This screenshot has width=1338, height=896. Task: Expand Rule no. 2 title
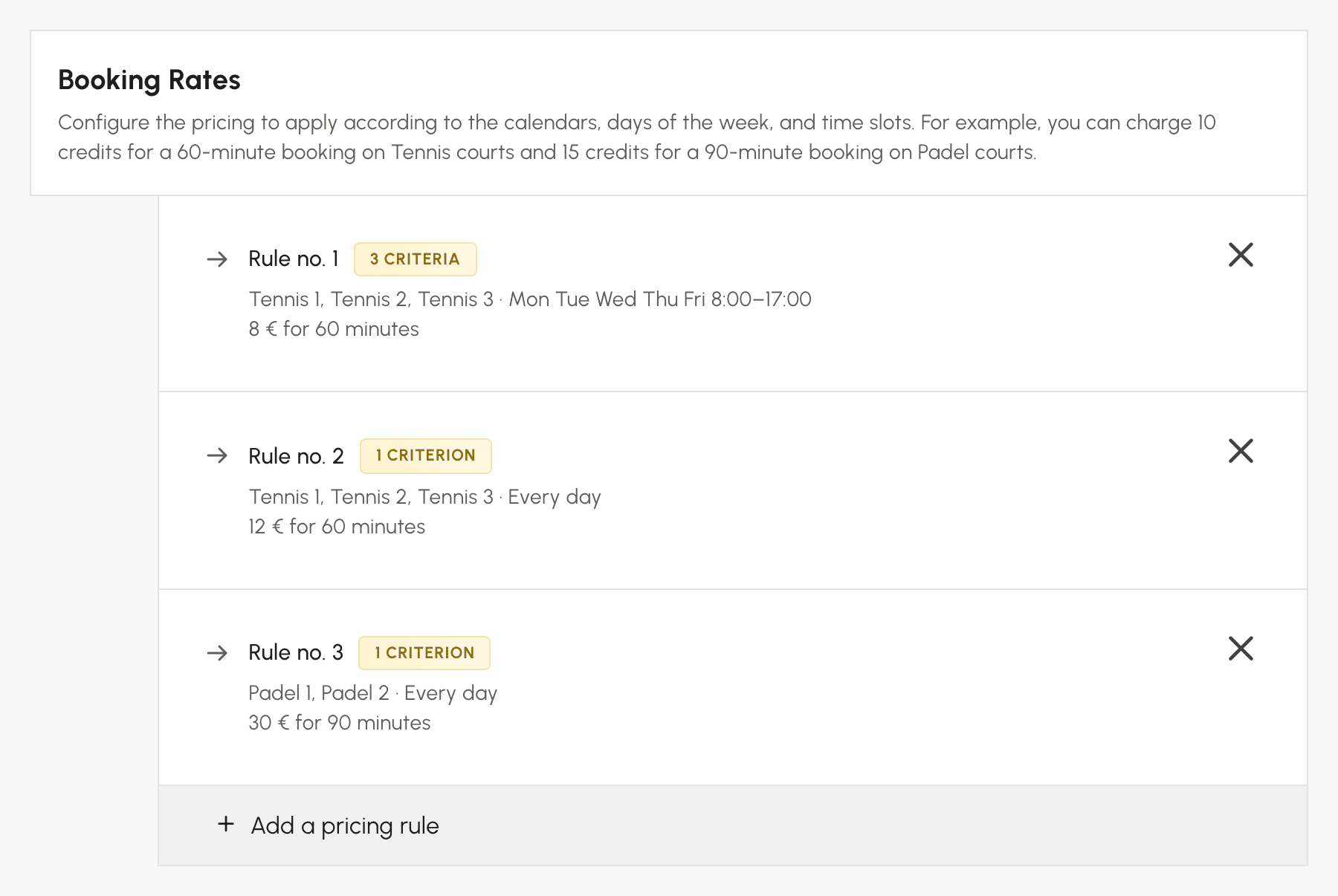(x=296, y=456)
